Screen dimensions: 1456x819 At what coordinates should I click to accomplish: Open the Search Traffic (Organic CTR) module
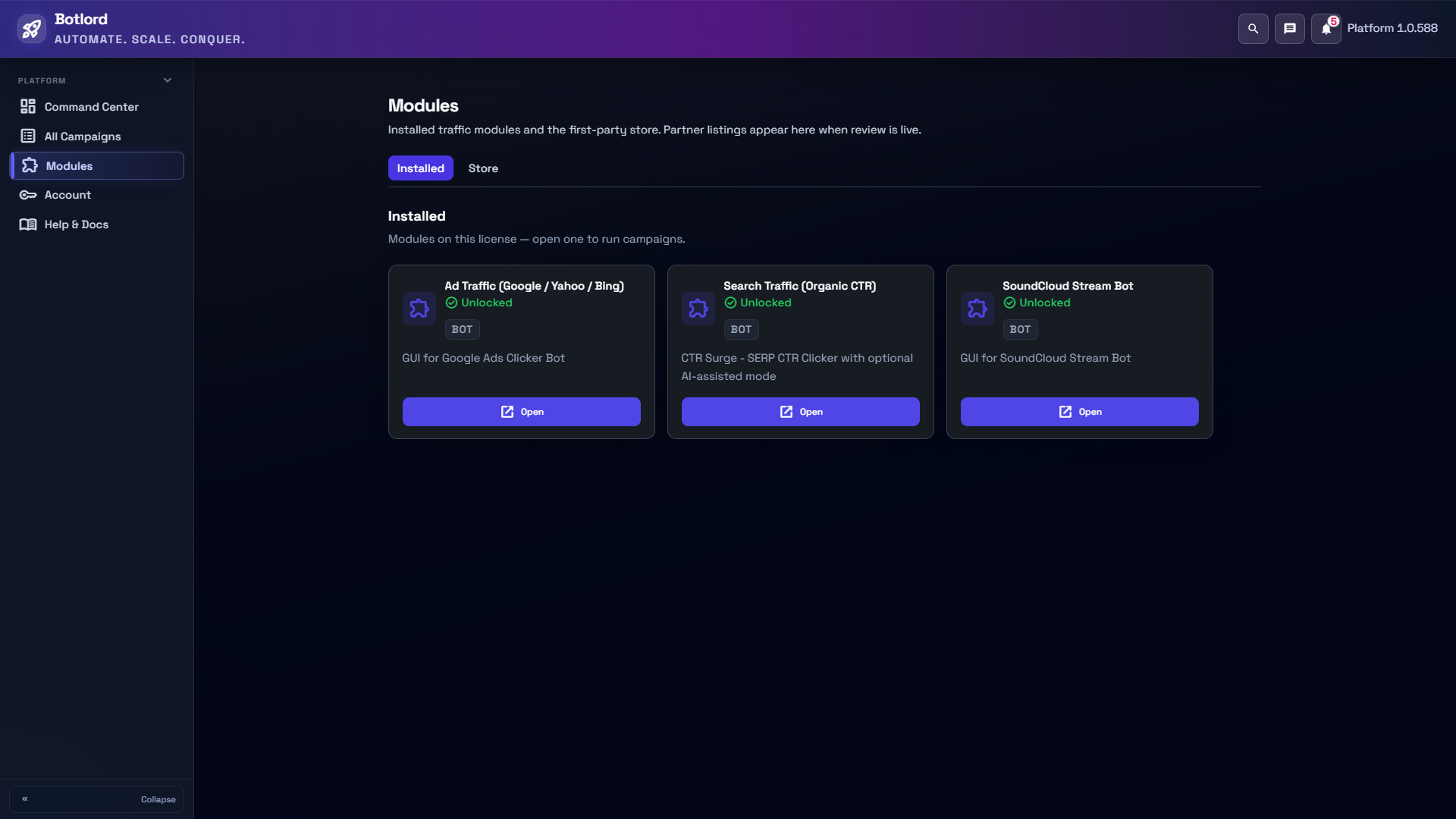[801, 412]
